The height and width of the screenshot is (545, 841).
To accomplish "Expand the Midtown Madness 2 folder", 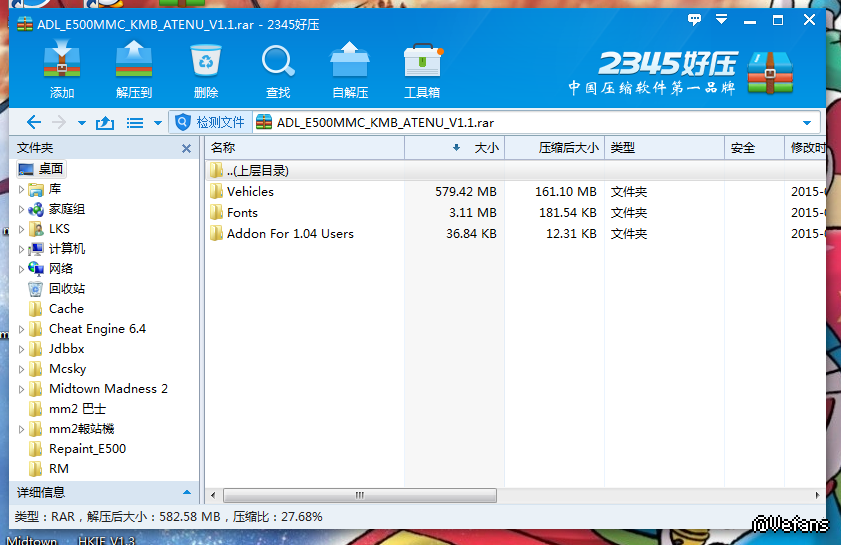I will pos(21,389).
